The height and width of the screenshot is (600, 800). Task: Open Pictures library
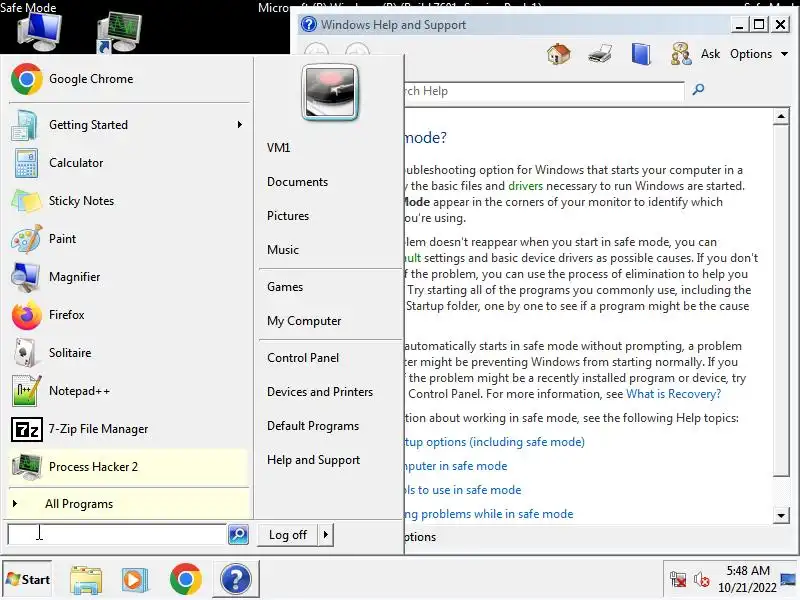288,216
